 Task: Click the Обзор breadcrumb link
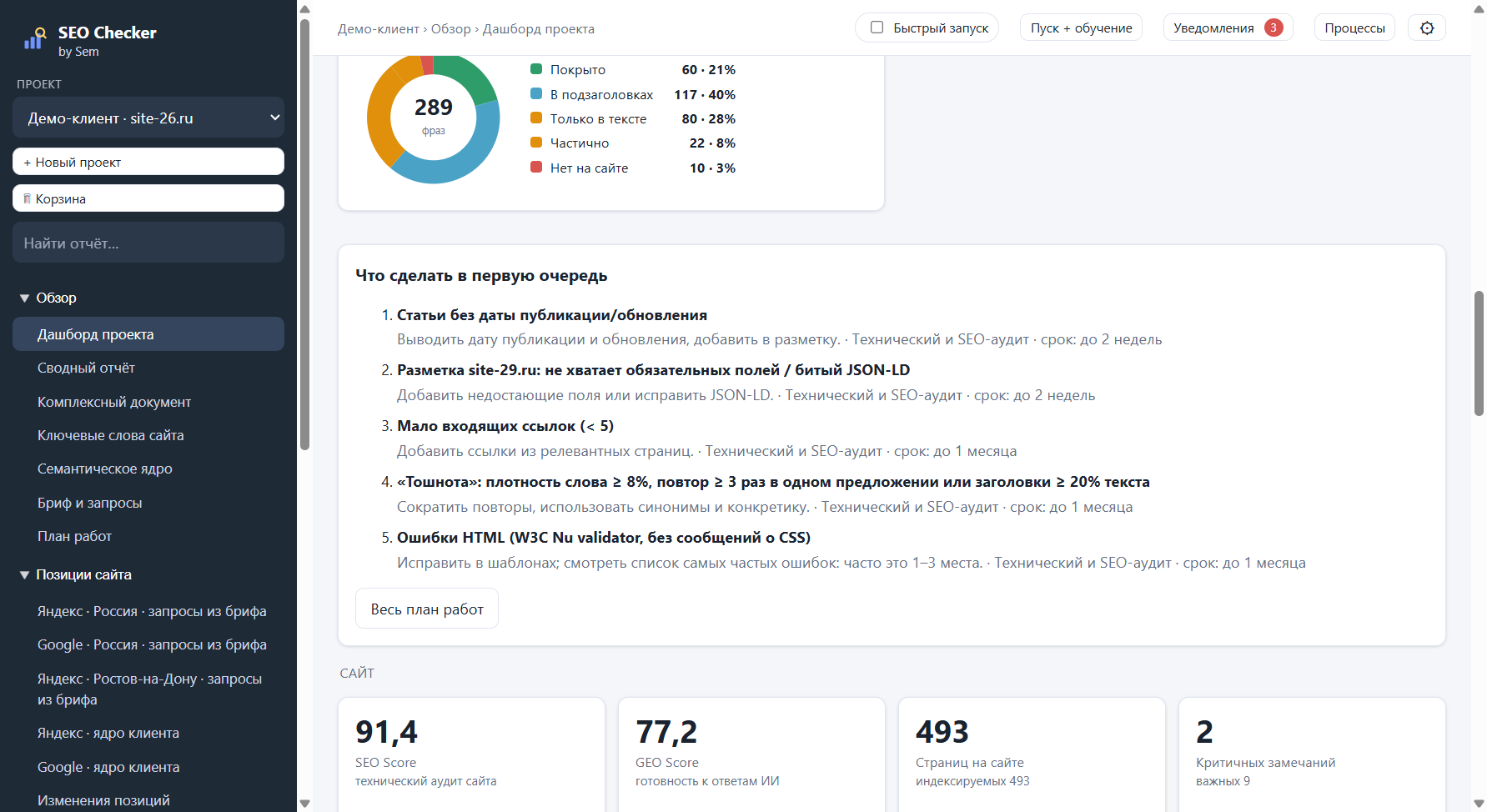[x=451, y=28]
